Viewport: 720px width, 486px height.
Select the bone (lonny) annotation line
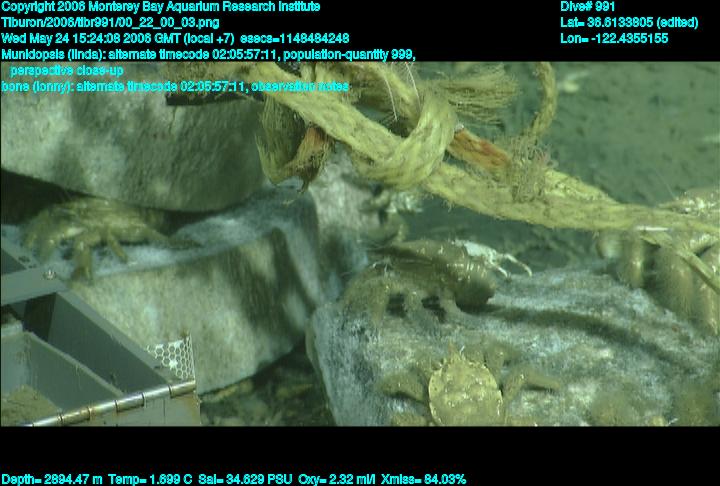175,86
